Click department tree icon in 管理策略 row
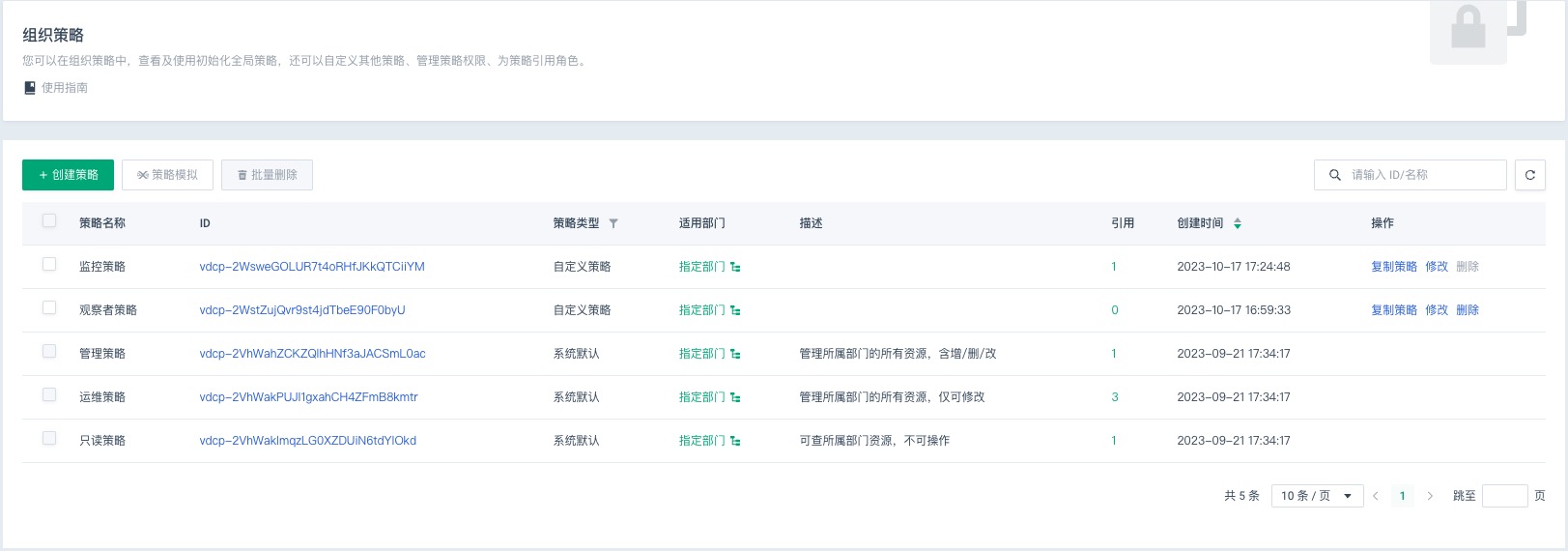This screenshot has width=1568, height=551. click(x=735, y=354)
